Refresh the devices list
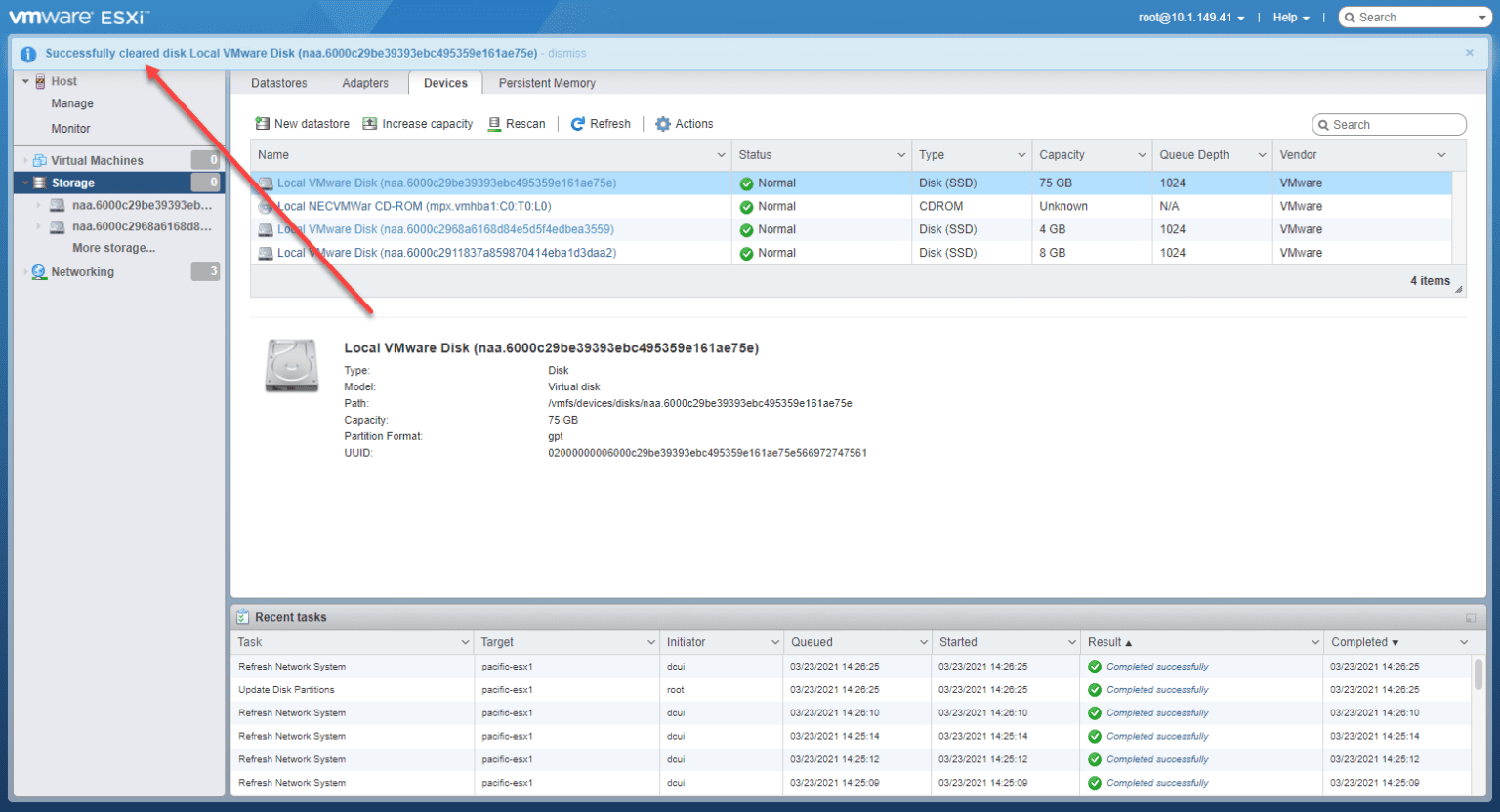 point(601,123)
